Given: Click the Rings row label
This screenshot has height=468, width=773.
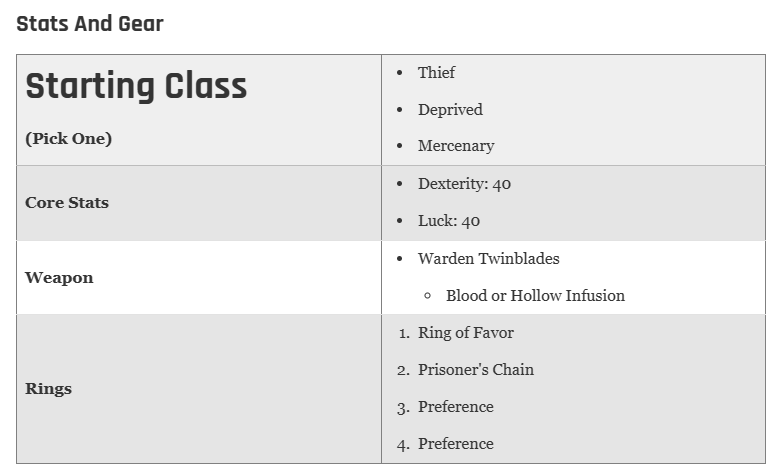Looking at the screenshot, I should [x=48, y=389].
